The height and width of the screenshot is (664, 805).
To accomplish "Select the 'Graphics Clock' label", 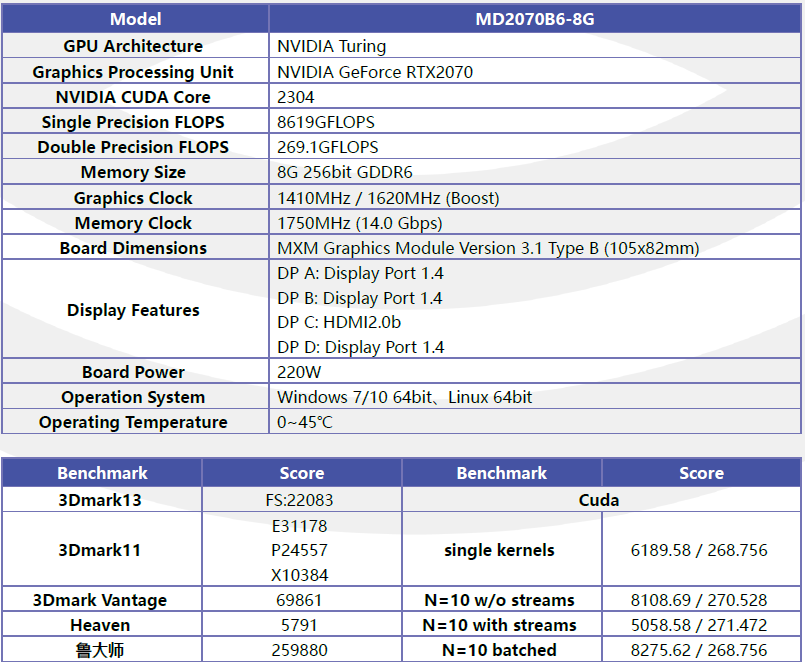I will pos(133,198).
